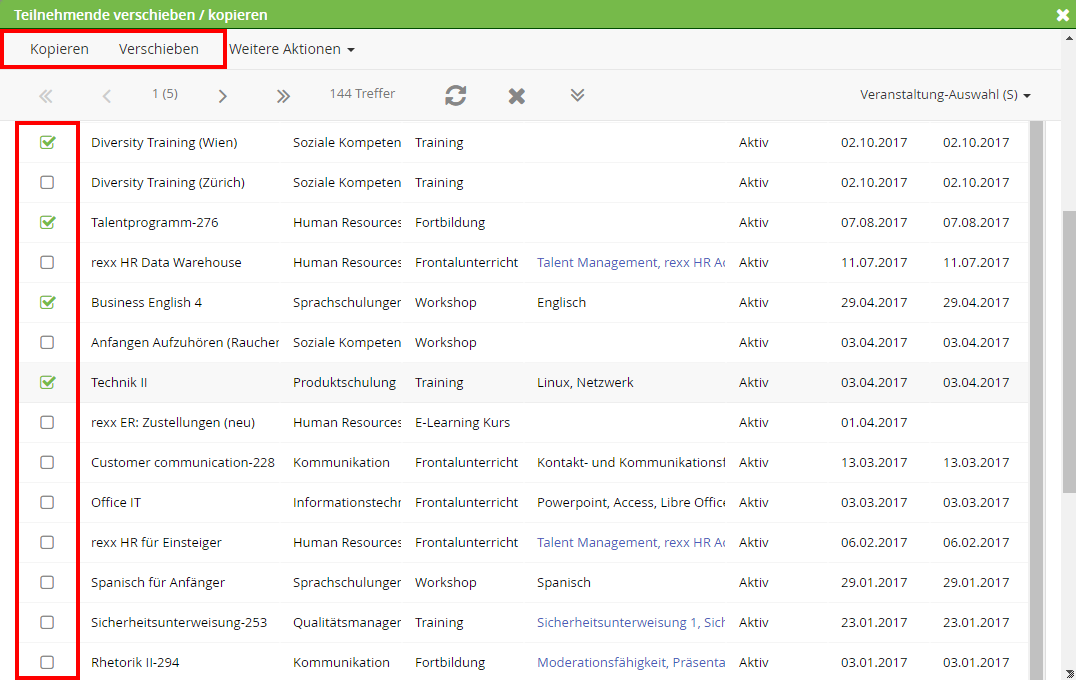Click the inner list vertical scrollbar
Viewport: 1076px width, 680px height.
[x=1036, y=401]
